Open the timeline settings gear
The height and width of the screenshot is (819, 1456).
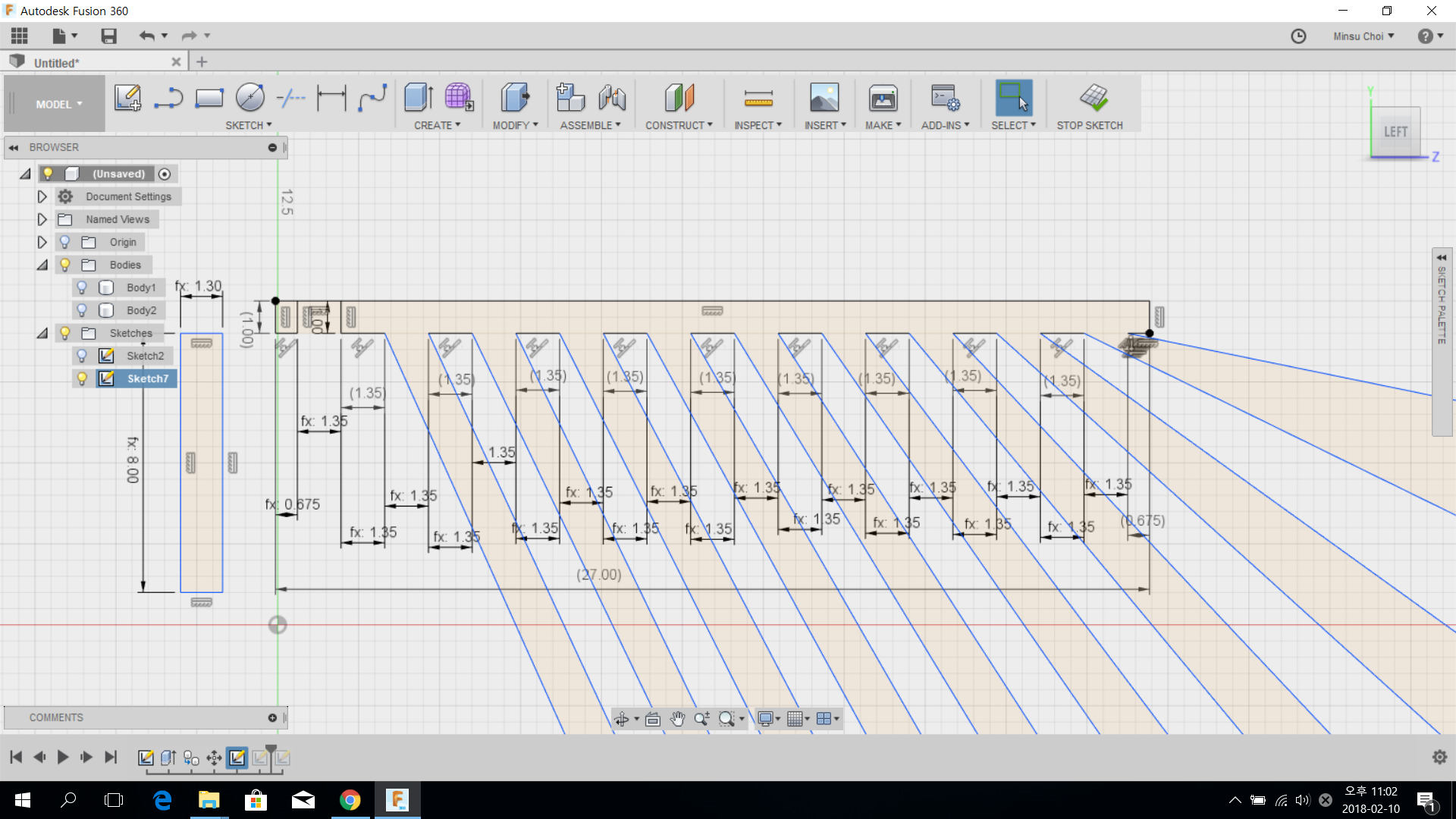(x=1439, y=757)
